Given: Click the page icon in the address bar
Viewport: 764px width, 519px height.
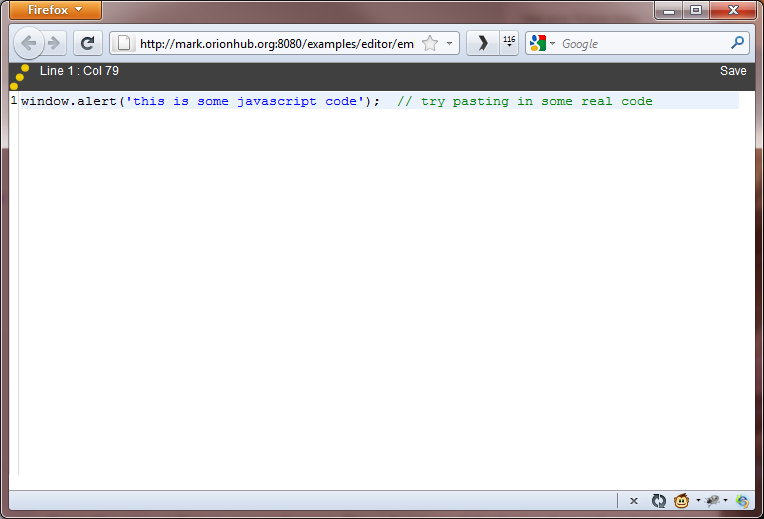Looking at the screenshot, I should 124,43.
